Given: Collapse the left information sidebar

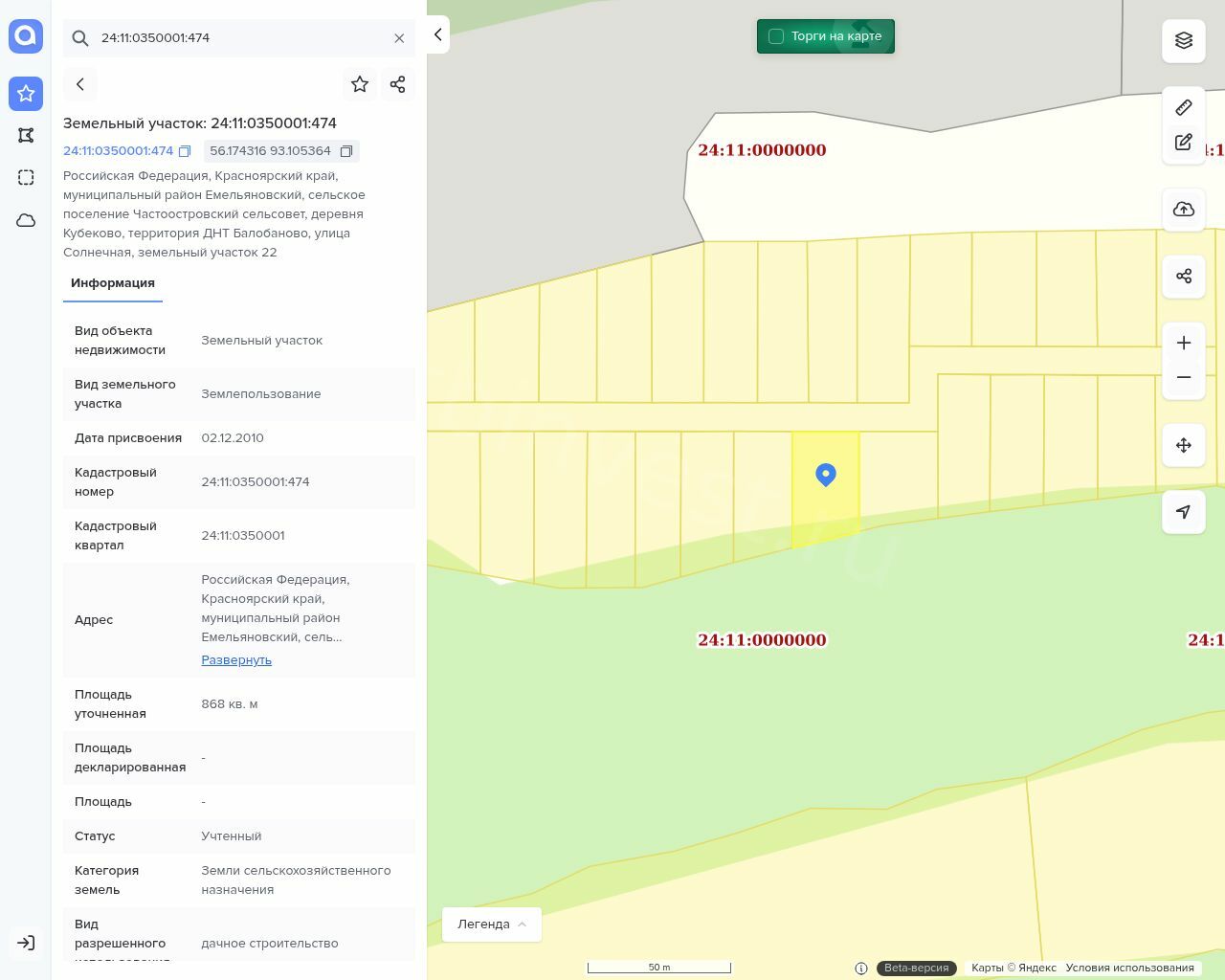Looking at the screenshot, I should (437, 35).
